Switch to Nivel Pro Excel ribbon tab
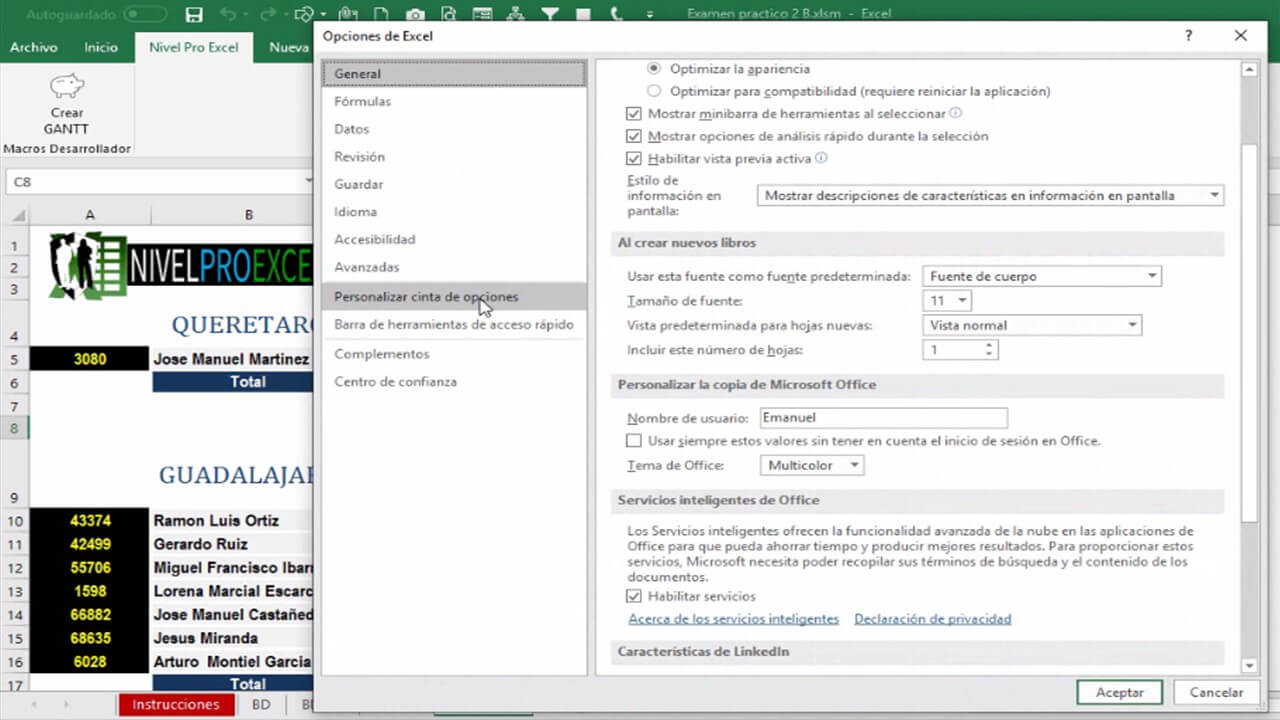The height and width of the screenshot is (720, 1280). [x=194, y=47]
